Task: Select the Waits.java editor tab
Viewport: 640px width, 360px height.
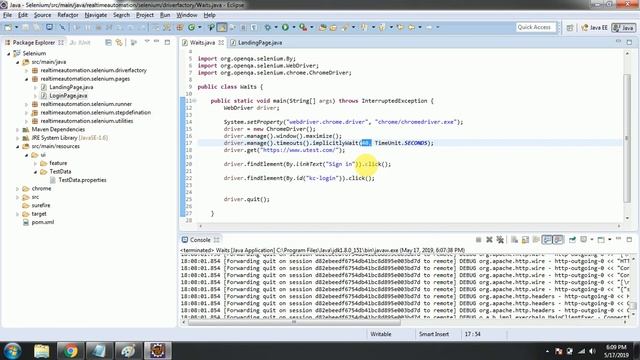Action: pyautogui.click(x=202, y=42)
